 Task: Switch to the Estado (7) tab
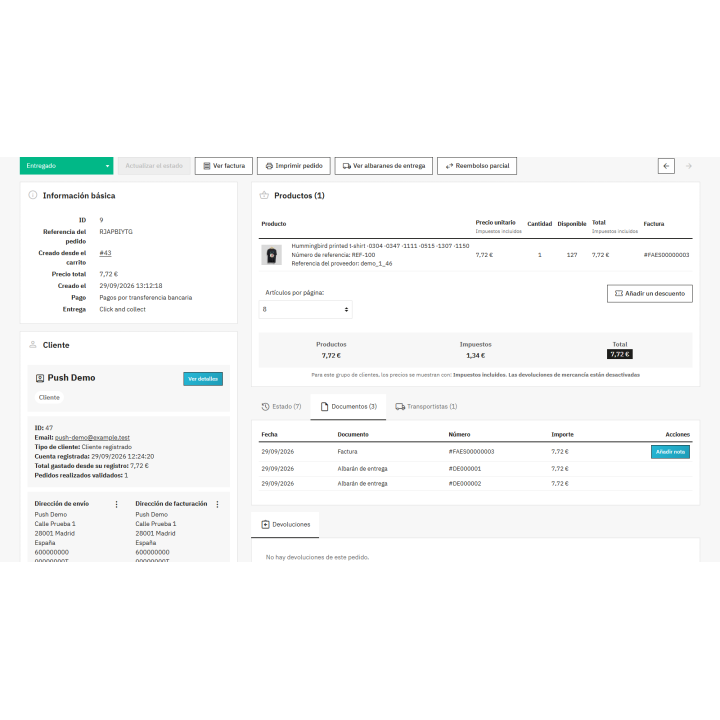pos(281,406)
